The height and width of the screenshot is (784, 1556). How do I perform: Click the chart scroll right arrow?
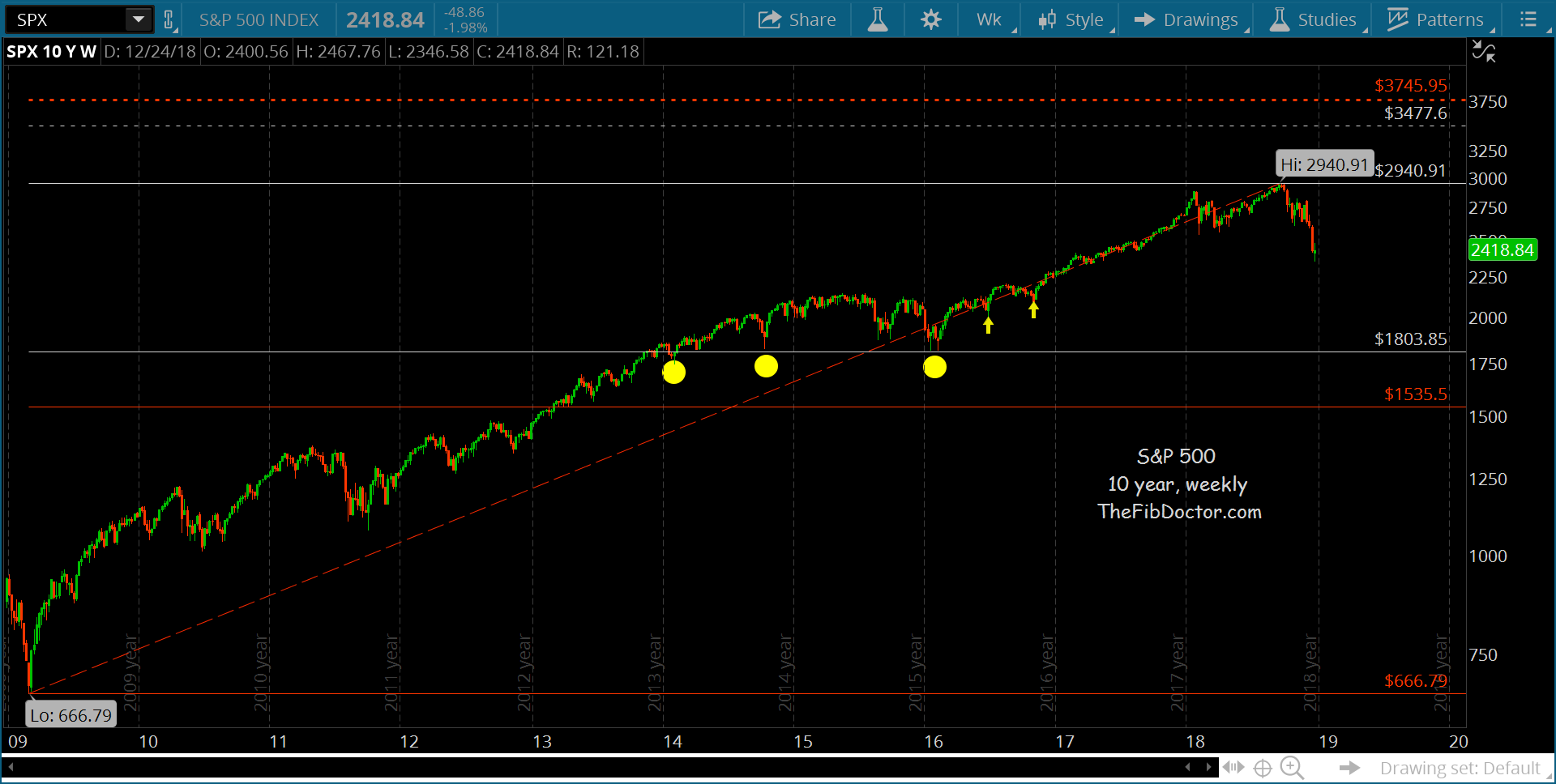(1208, 767)
